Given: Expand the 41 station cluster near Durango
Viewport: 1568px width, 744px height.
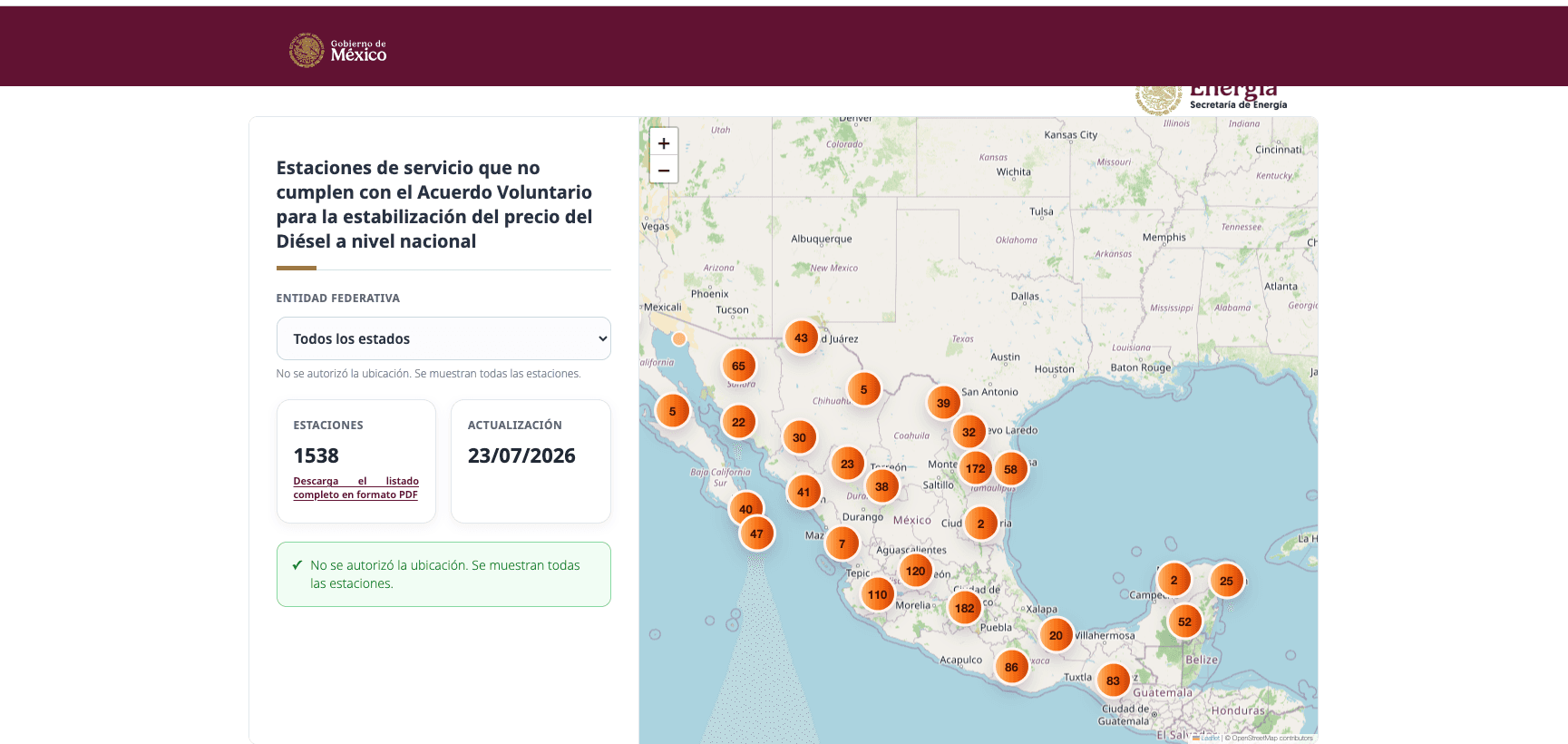Looking at the screenshot, I should coord(803,493).
